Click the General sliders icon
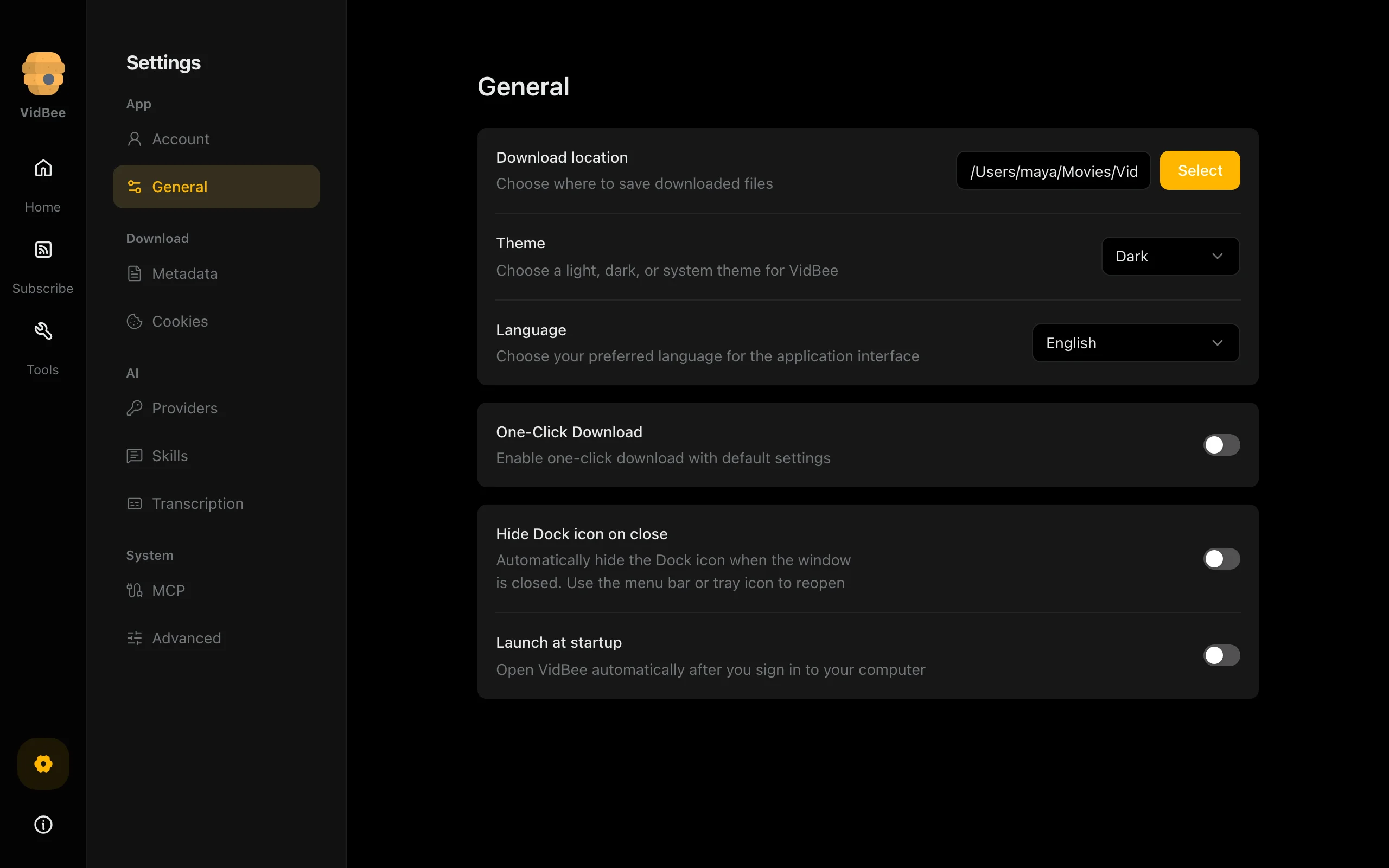This screenshot has height=868, width=1389. coord(135,187)
